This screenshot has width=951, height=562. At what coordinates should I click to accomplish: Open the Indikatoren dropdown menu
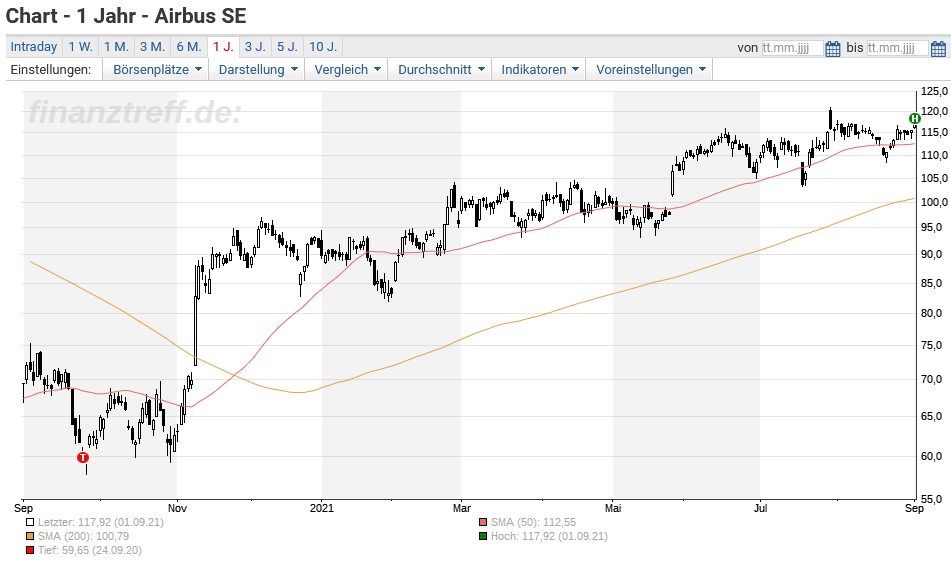tap(539, 69)
